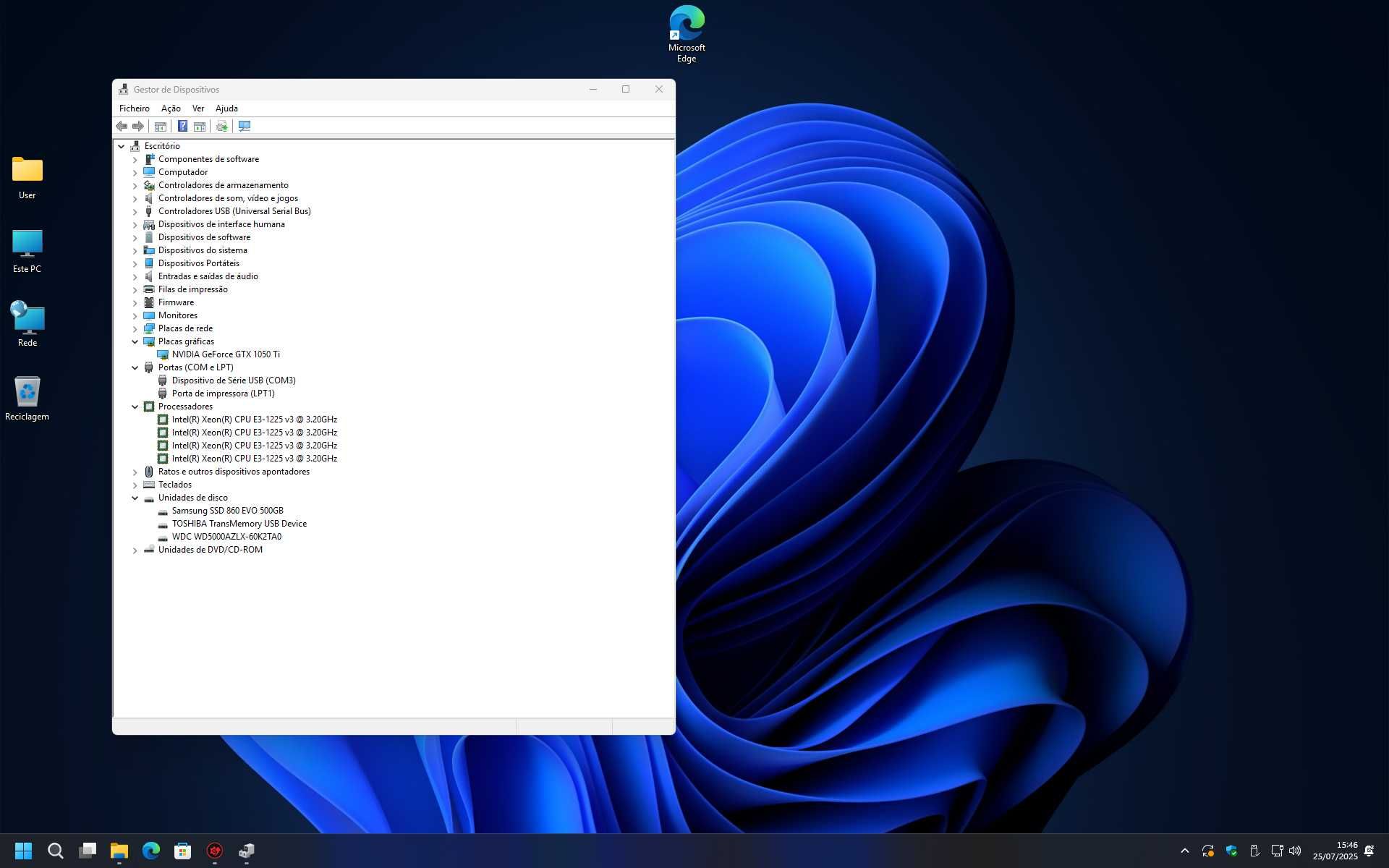Toggle the action pane toolbar icon

tap(200, 126)
